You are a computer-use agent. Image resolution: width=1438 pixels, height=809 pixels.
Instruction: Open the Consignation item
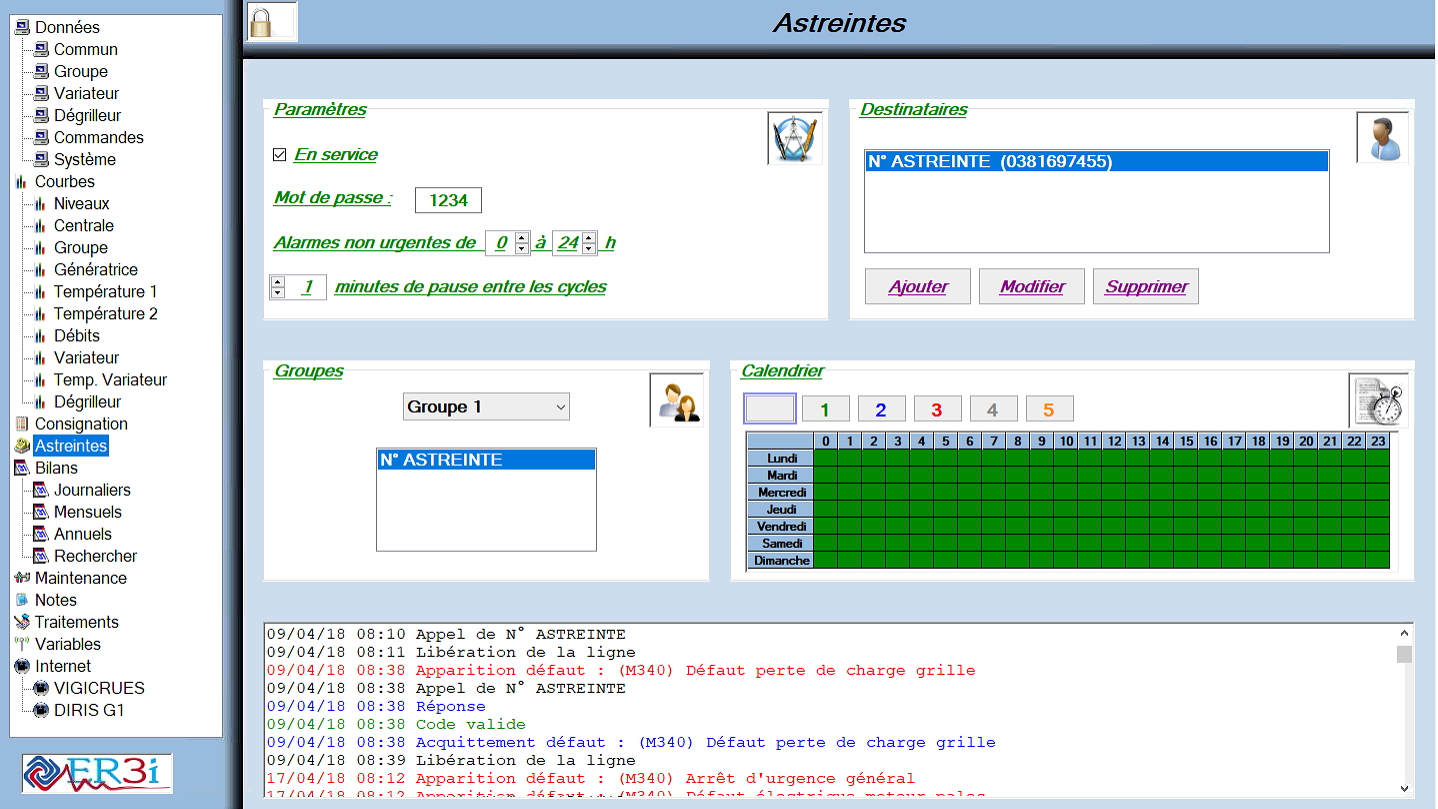(x=81, y=423)
